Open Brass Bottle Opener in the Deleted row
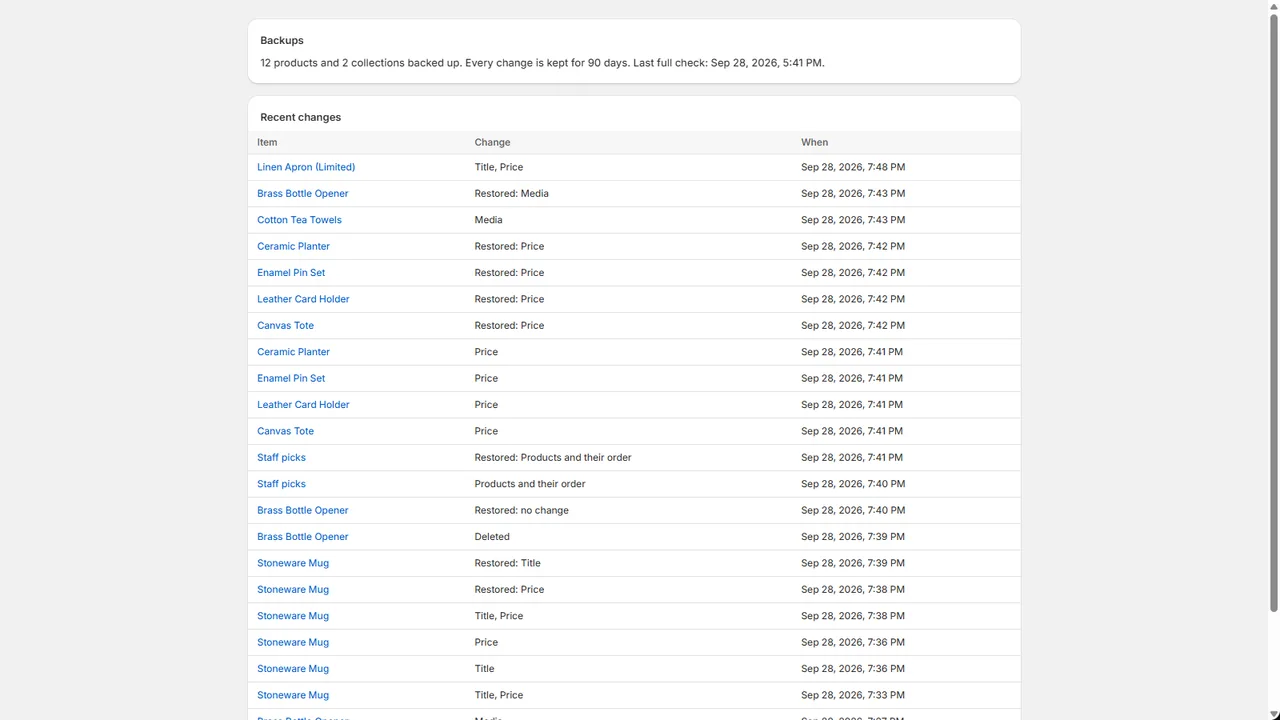The width and height of the screenshot is (1280, 720). pyautogui.click(x=302, y=537)
